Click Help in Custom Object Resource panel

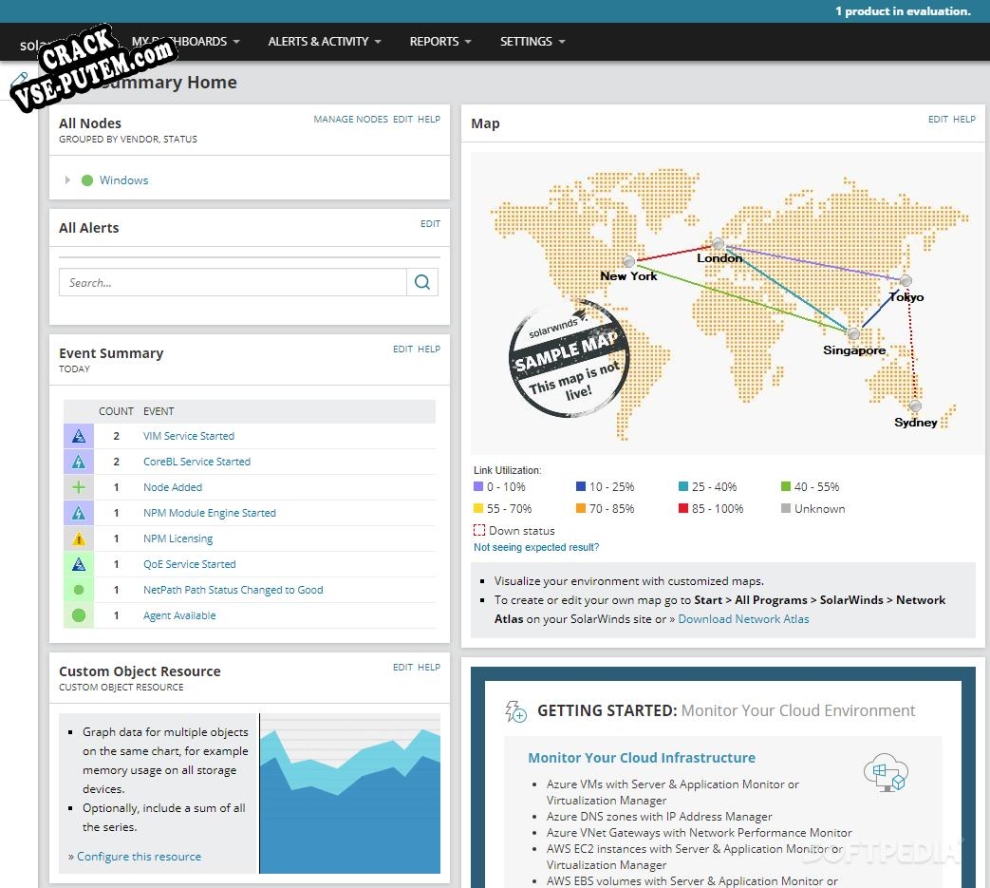click(x=429, y=667)
